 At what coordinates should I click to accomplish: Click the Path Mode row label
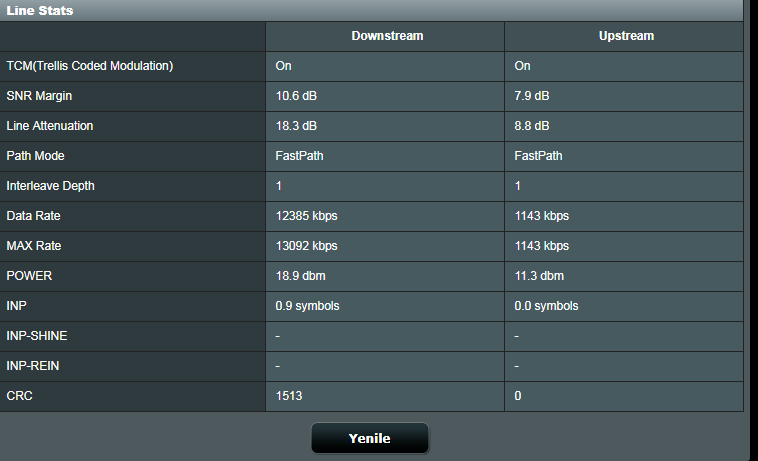tap(35, 156)
